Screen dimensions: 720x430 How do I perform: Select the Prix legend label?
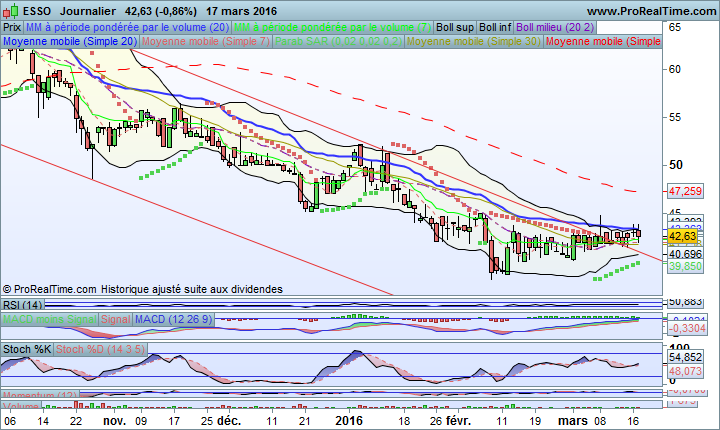tap(12, 27)
